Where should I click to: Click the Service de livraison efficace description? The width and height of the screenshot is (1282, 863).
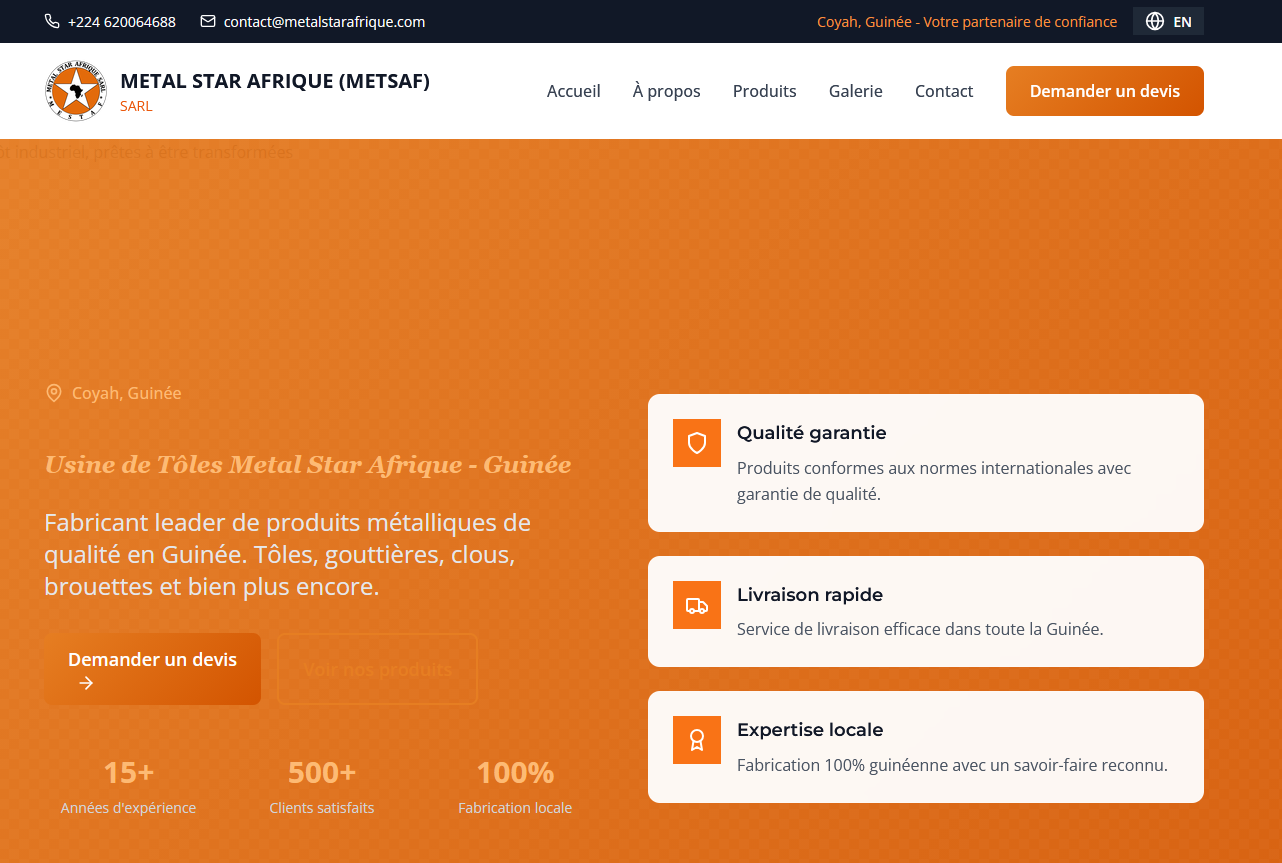[x=920, y=630]
